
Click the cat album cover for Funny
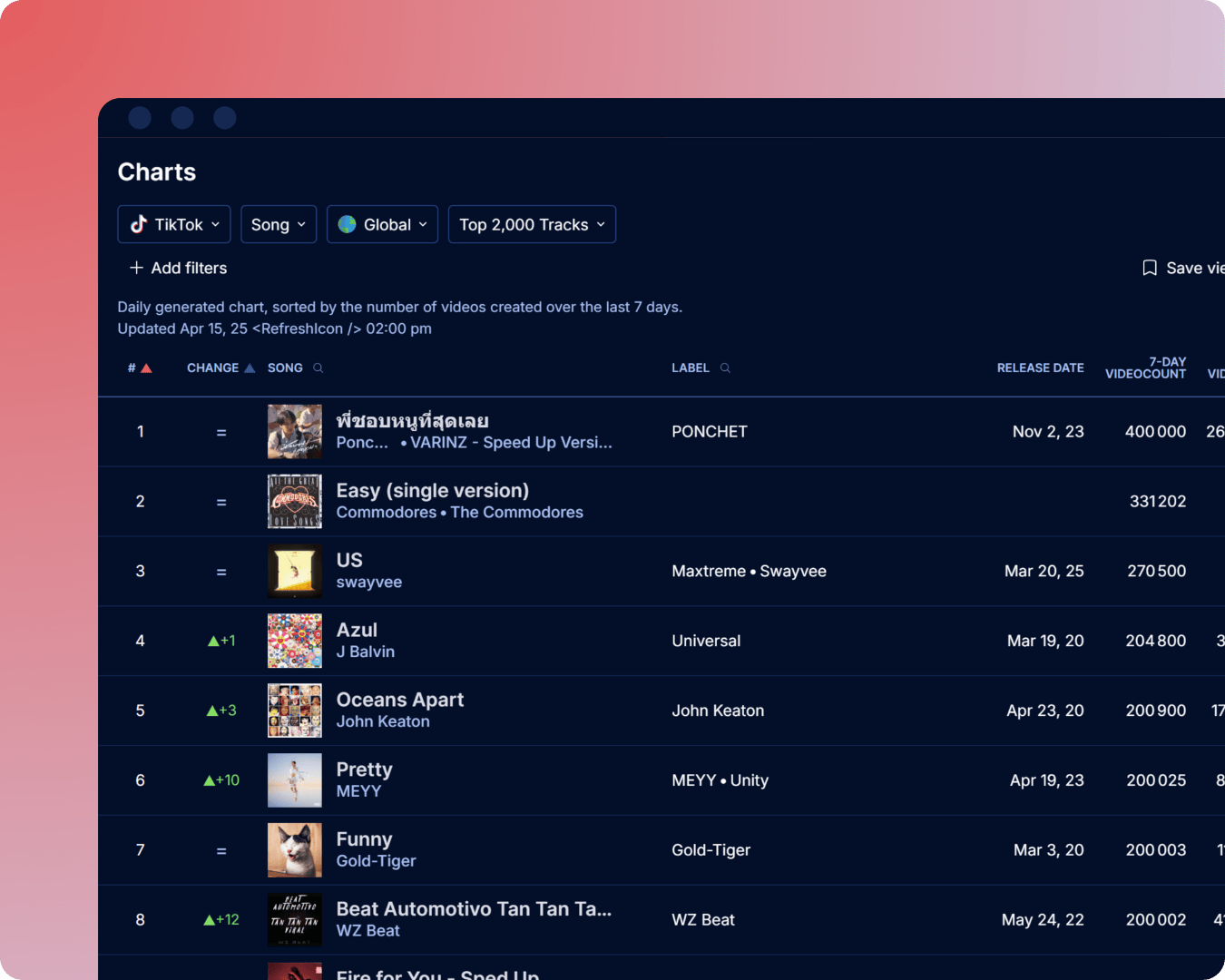click(294, 850)
